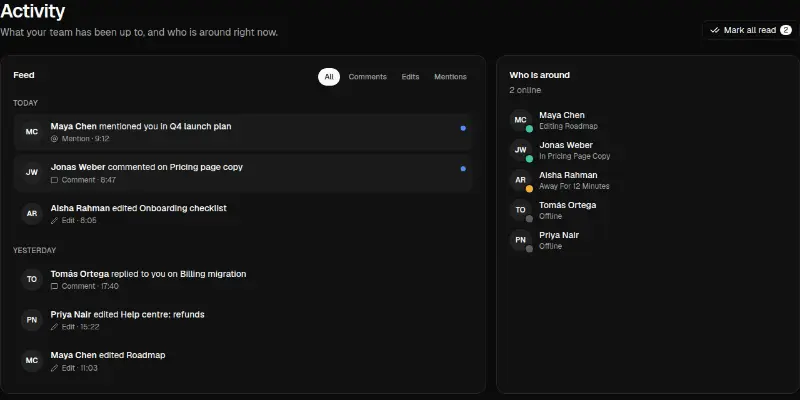Click the TODAY section label
Screen dimensions: 800x400
tap(26, 103)
